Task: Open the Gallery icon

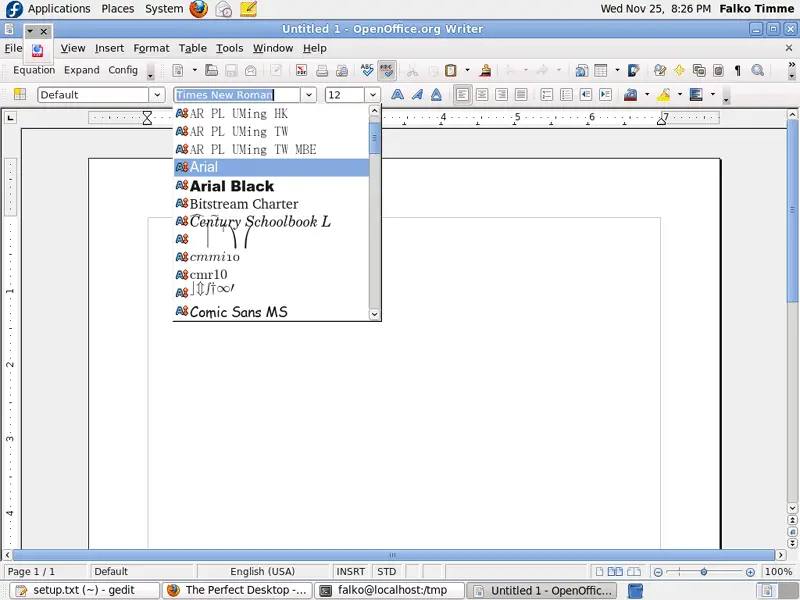Action: (699, 70)
